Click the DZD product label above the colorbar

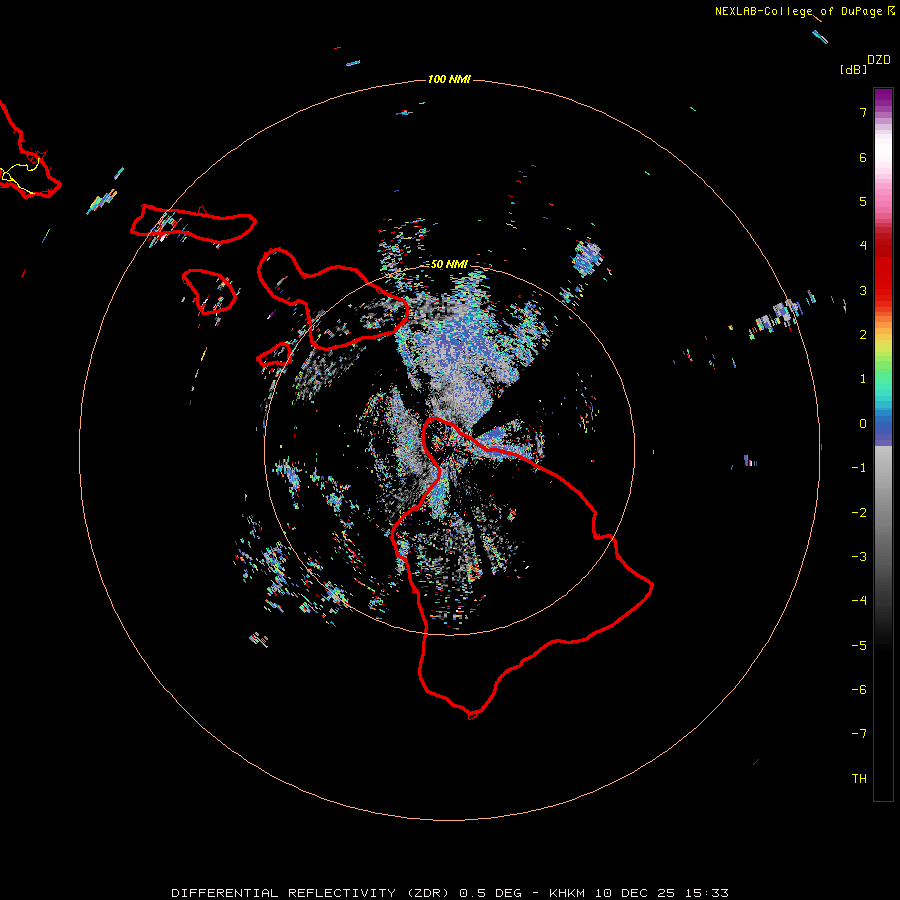pos(879,60)
